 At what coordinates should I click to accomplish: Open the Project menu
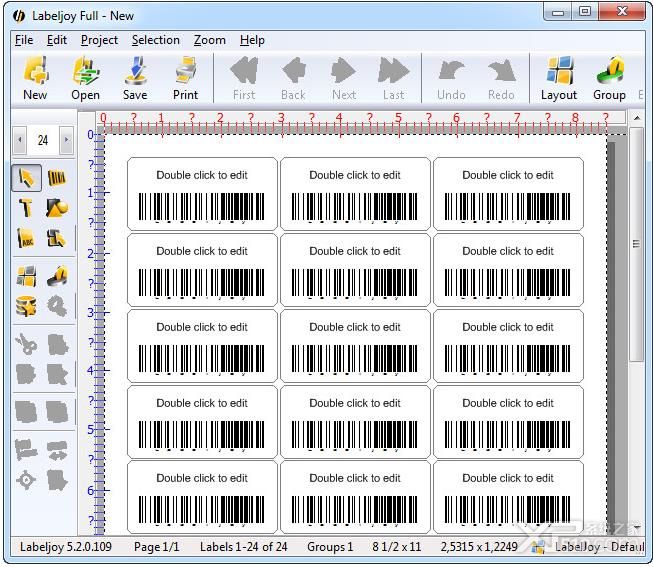click(x=100, y=40)
